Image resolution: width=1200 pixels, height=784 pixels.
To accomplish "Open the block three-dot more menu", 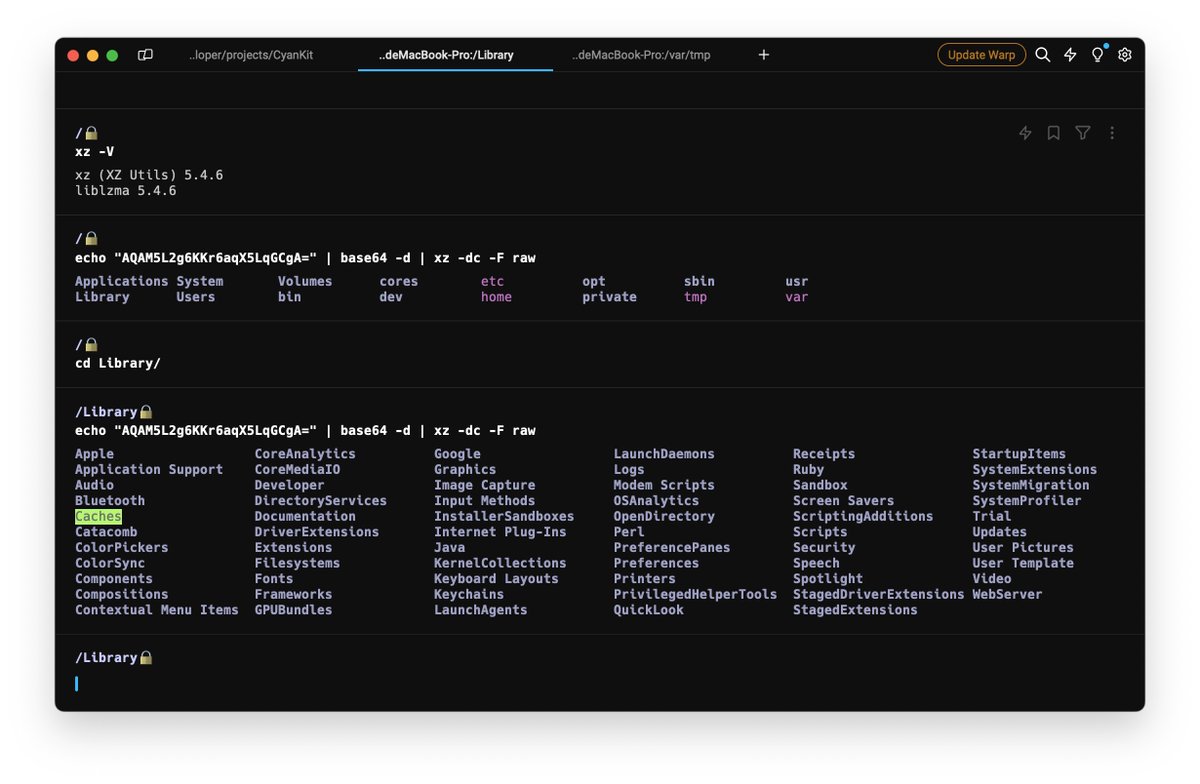I will pyautogui.click(x=1112, y=133).
